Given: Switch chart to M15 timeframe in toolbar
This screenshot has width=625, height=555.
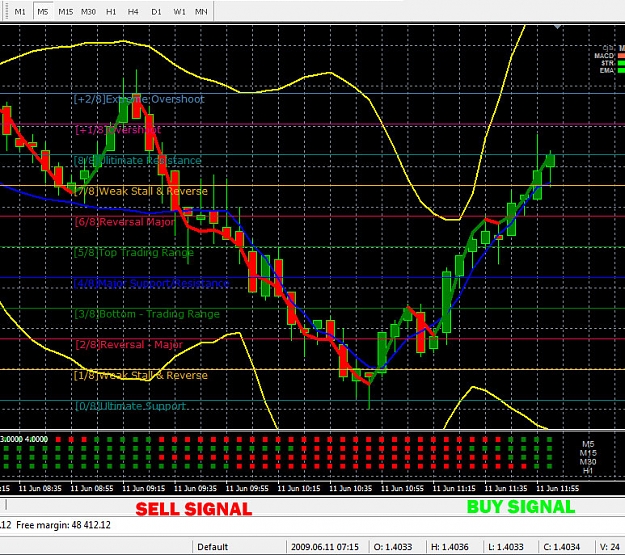Looking at the screenshot, I should pos(65,12).
